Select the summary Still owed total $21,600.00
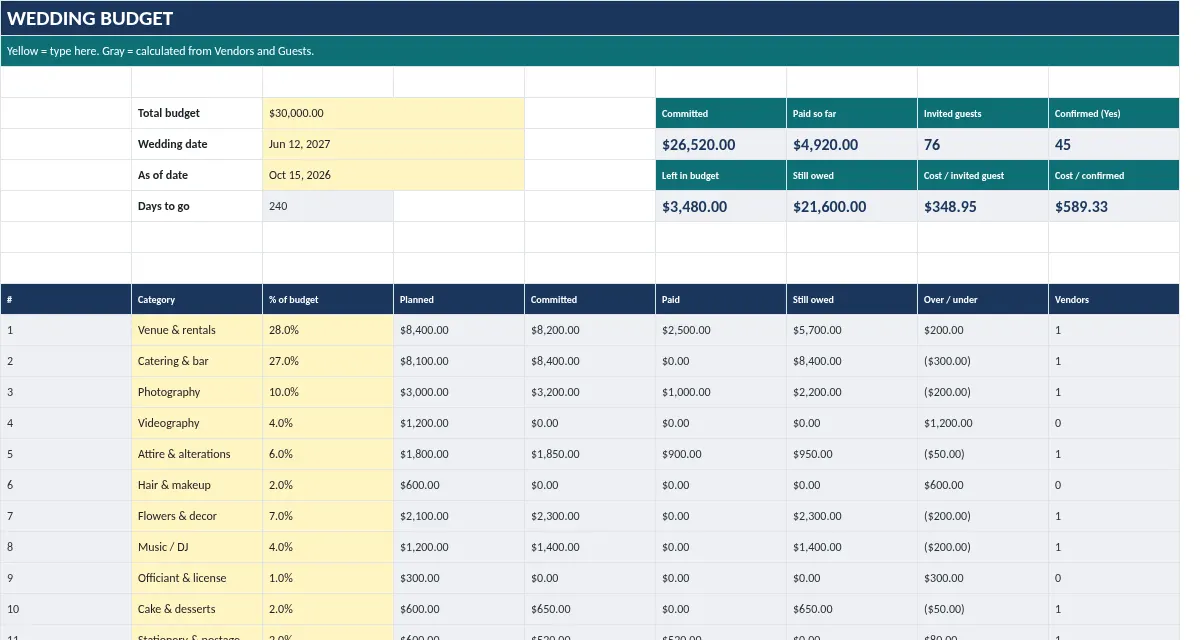 (x=852, y=206)
